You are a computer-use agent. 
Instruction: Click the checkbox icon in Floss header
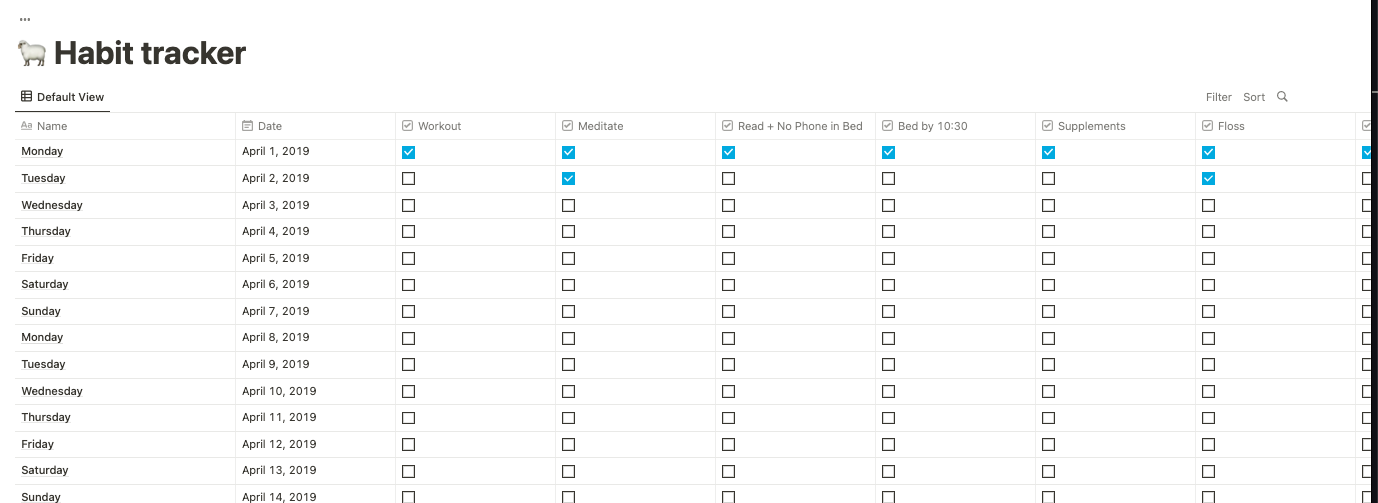point(1208,126)
